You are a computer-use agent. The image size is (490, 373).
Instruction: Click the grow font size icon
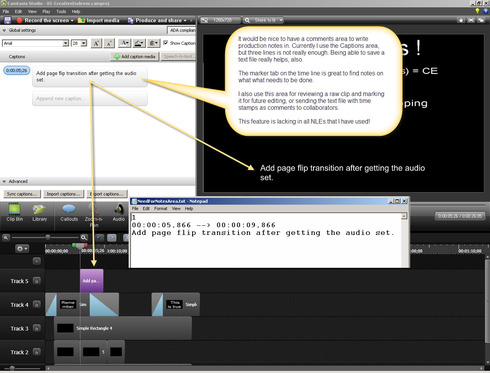coord(96,43)
